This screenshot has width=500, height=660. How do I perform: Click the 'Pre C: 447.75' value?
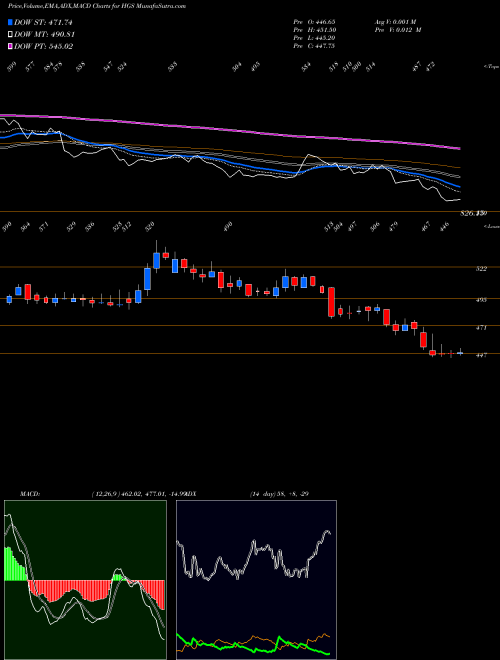coord(314,46)
